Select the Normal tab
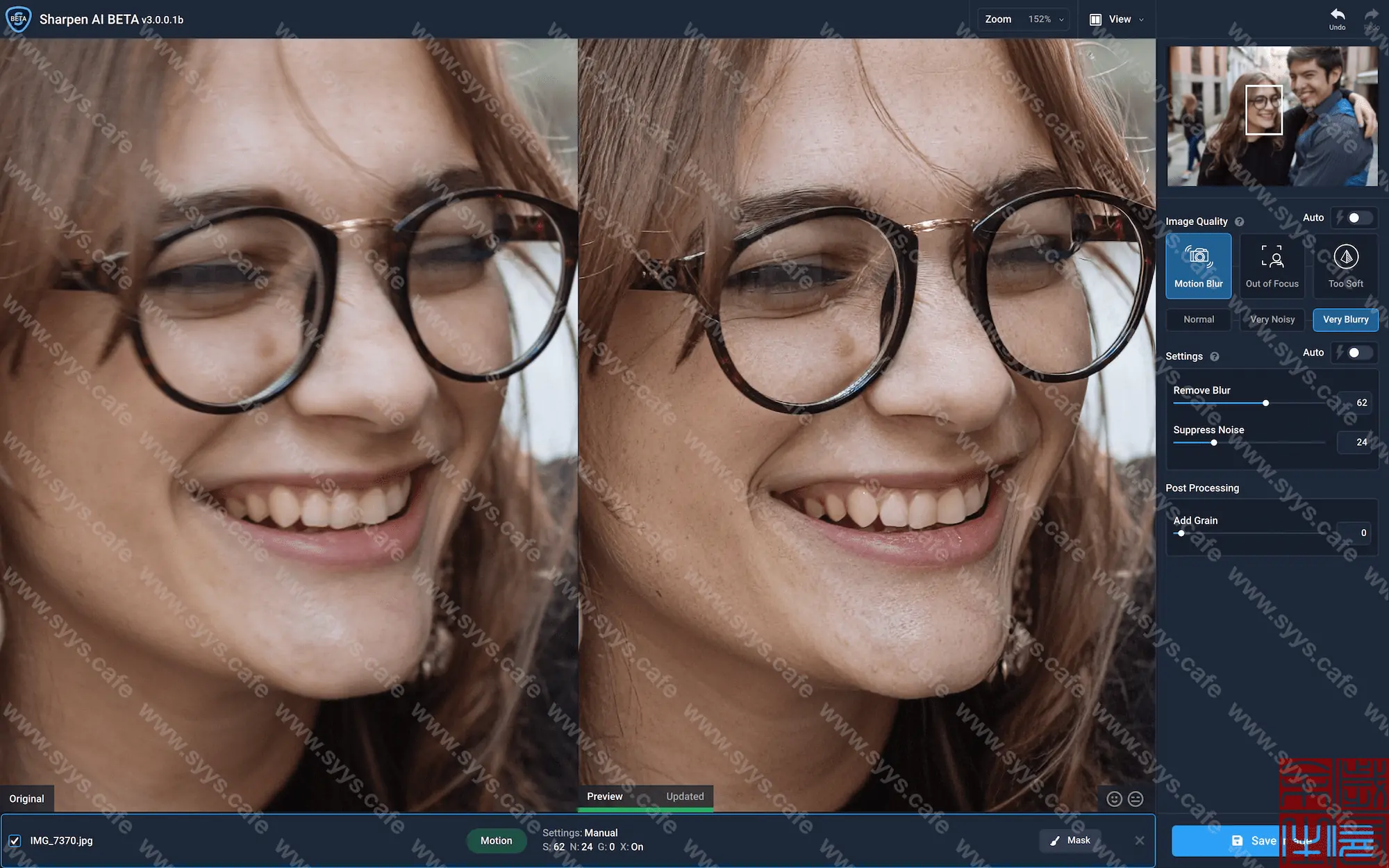The image size is (1389, 868). (1199, 319)
